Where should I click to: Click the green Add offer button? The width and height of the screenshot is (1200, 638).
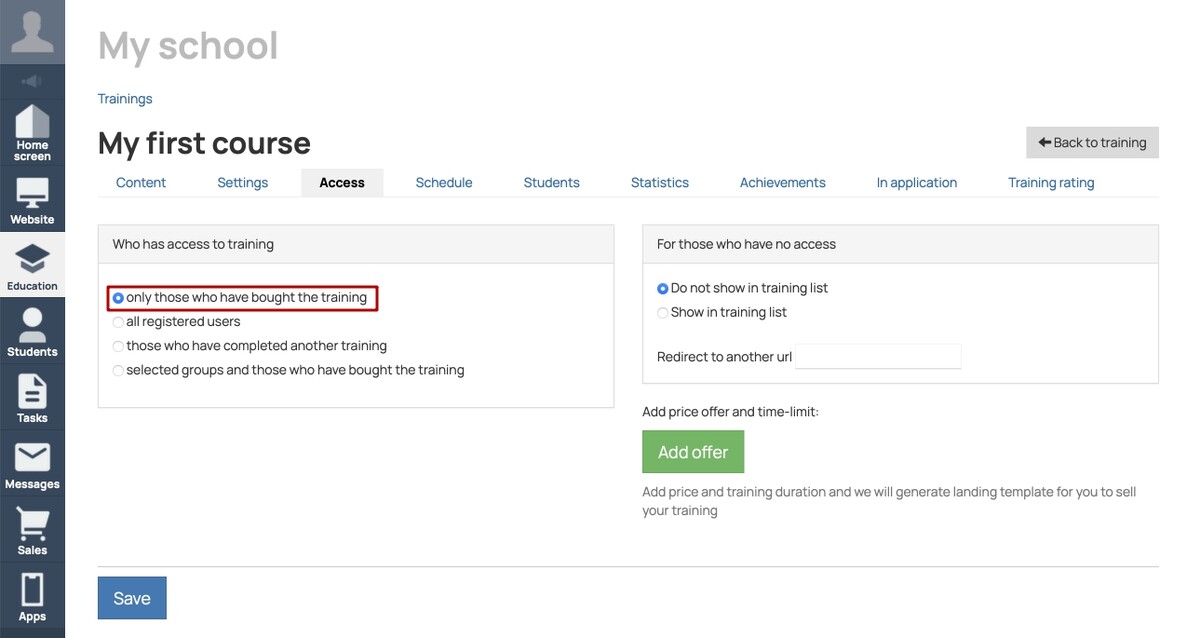point(693,452)
